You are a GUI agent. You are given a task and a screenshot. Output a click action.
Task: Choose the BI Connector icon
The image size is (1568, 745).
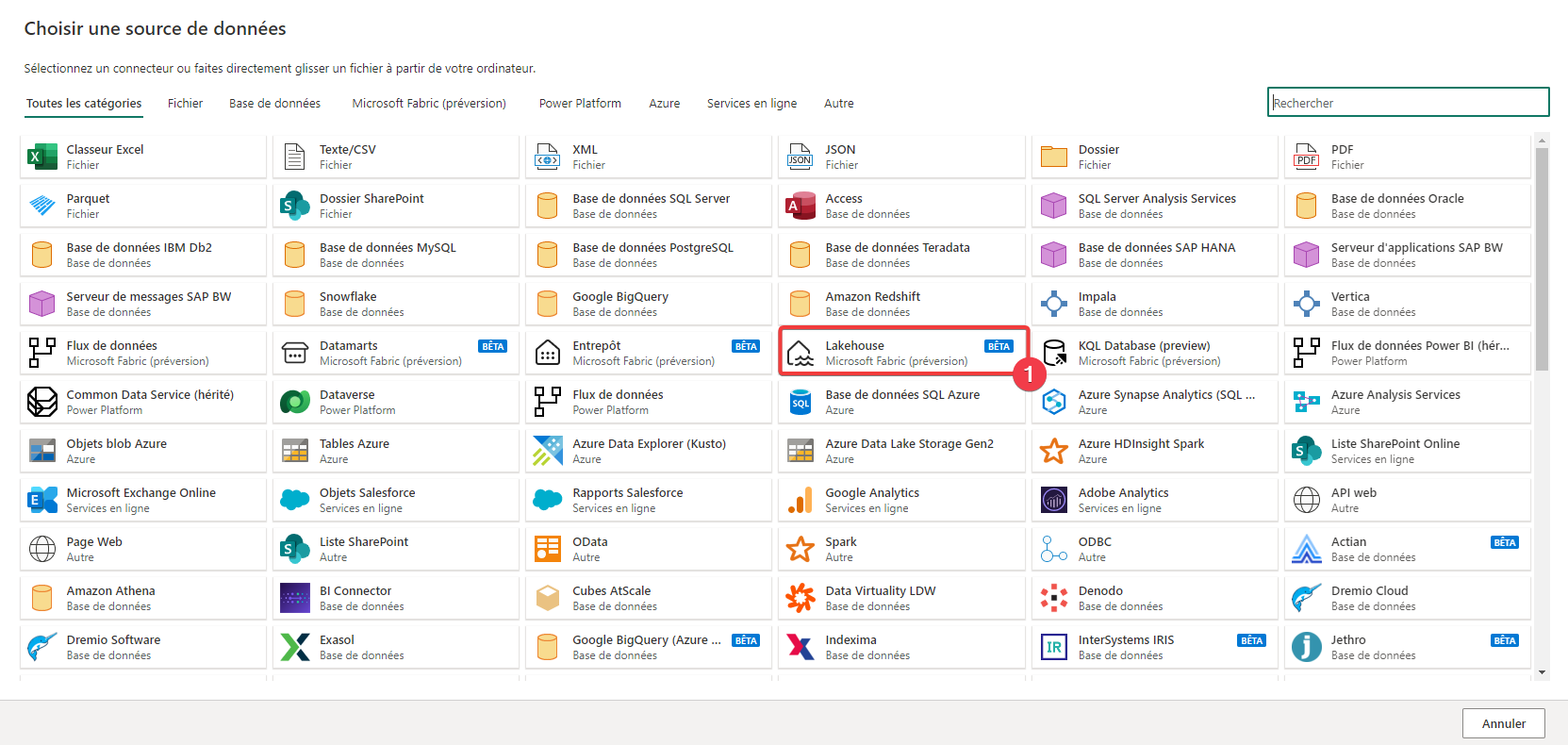(295, 598)
